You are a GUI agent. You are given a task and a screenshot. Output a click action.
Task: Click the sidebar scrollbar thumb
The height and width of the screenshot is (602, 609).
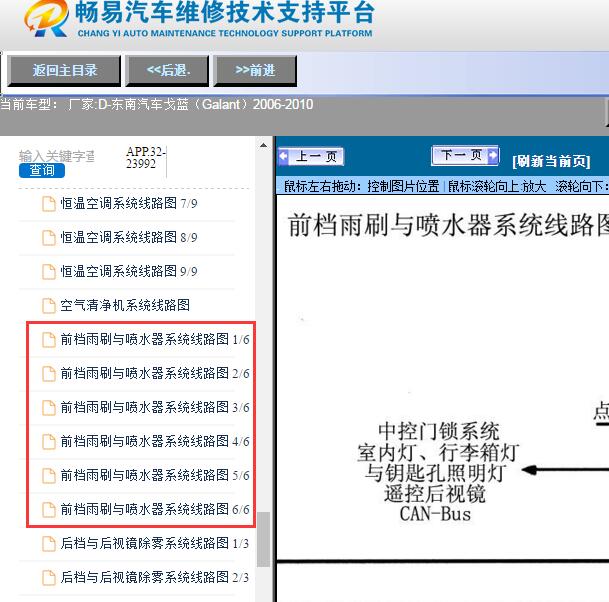click(x=264, y=539)
